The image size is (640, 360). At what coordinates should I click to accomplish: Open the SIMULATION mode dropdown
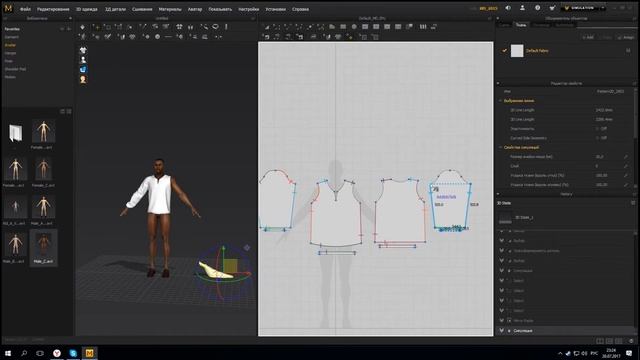tap(603, 8)
